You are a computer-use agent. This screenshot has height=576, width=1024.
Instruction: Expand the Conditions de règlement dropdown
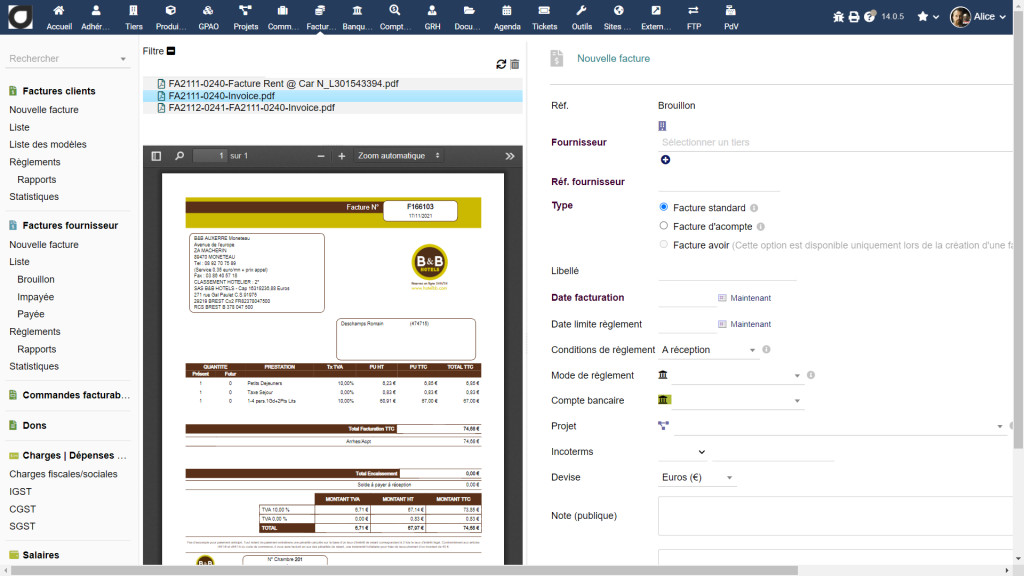coord(709,351)
